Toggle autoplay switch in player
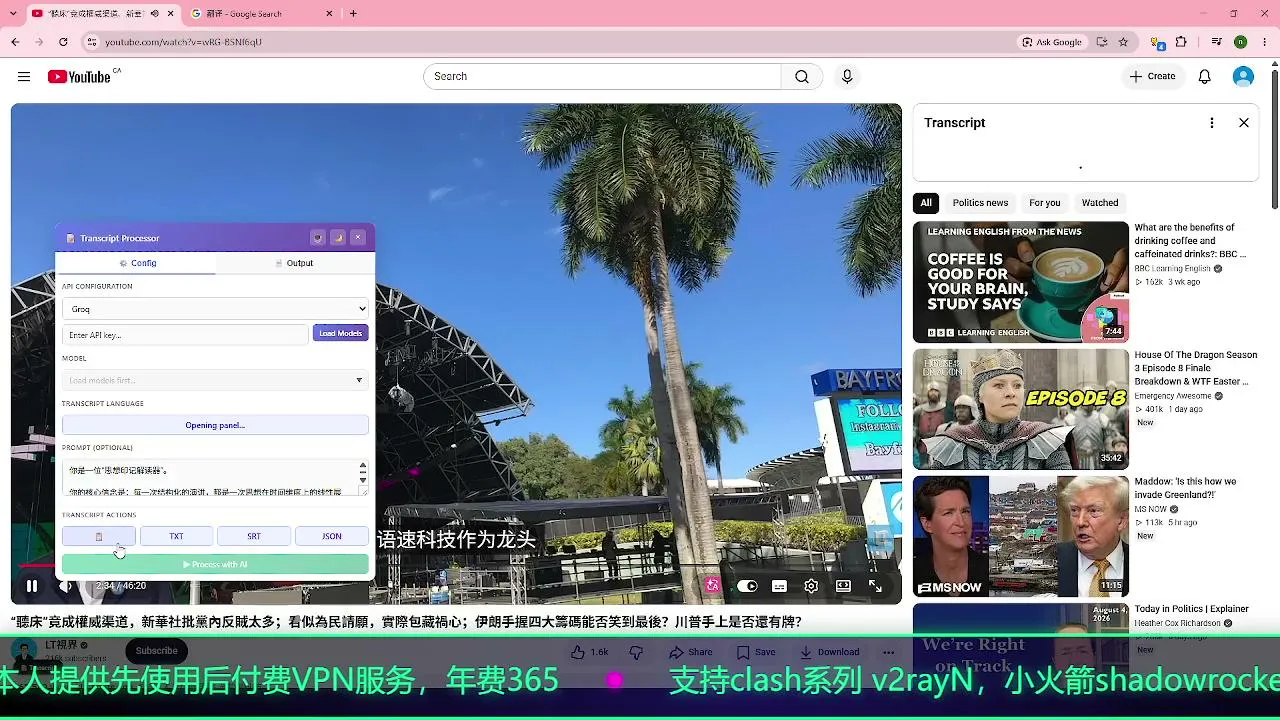The width and height of the screenshot is (1280, 720). click(x=747, y=586)
